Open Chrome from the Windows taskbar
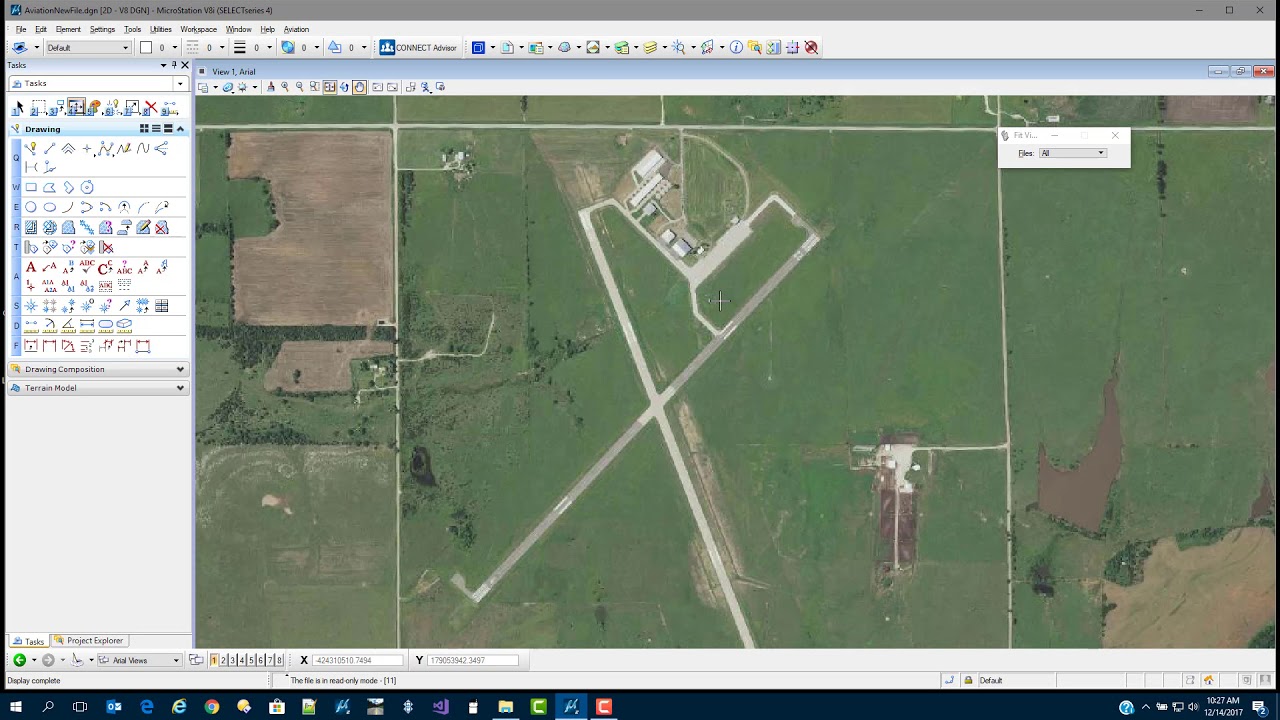 (212, 707)
